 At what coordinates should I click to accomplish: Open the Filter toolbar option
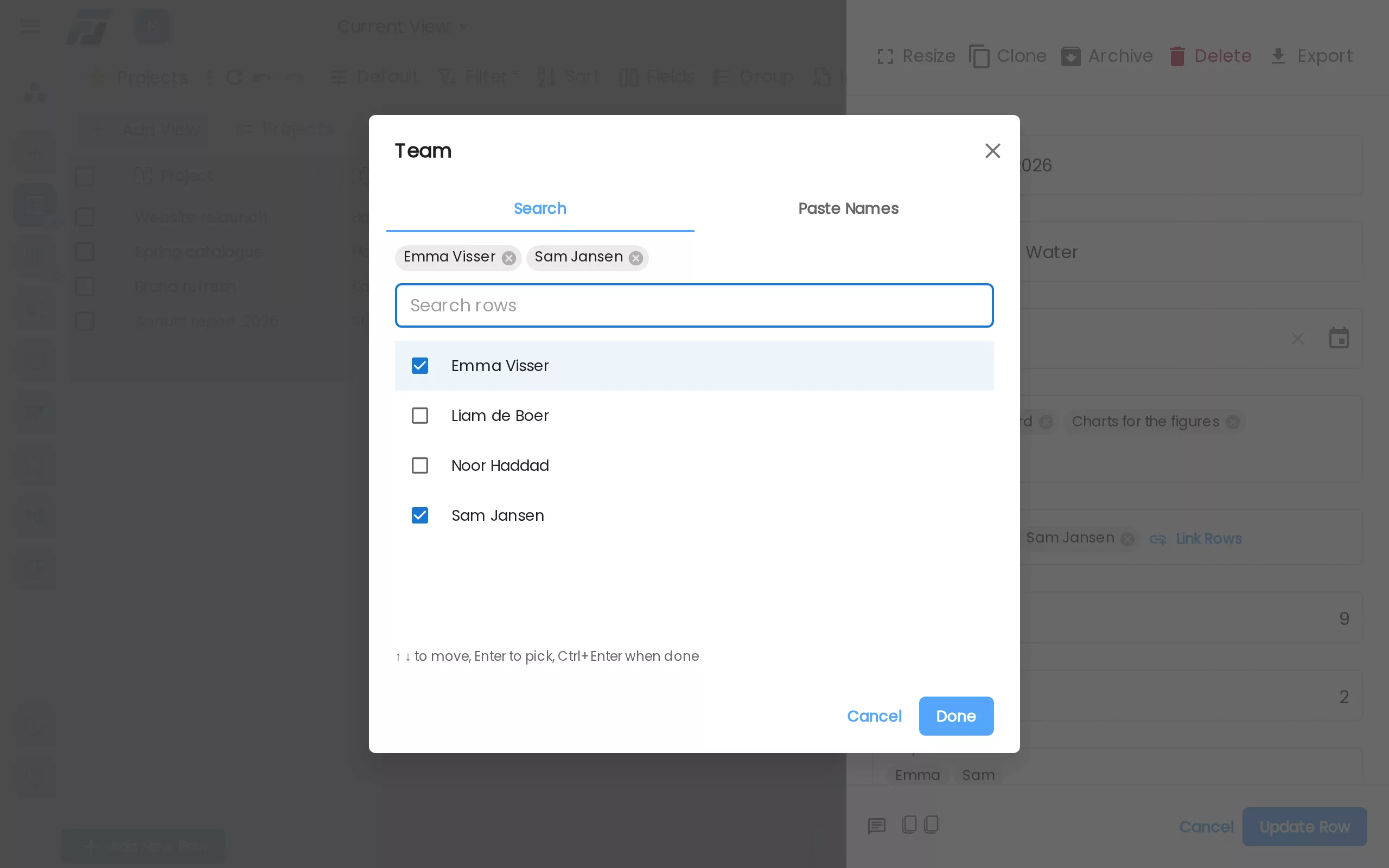click(x=478, y=76)
